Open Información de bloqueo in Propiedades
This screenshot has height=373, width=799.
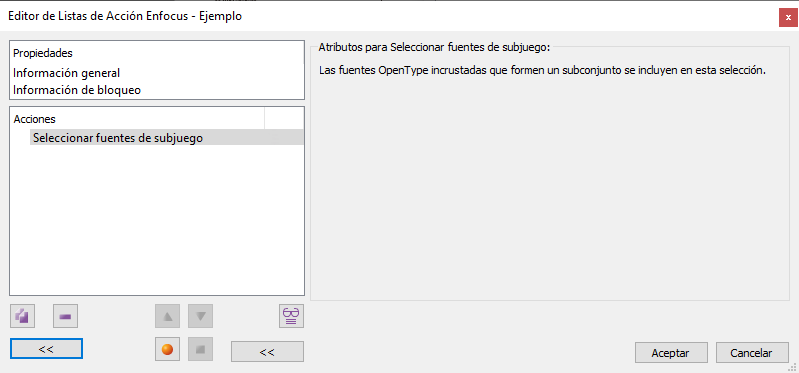tap(77, 90)
